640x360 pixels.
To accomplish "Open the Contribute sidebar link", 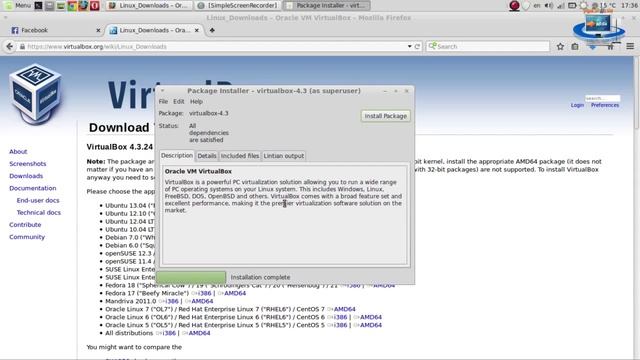I will [x=25, y=225].
